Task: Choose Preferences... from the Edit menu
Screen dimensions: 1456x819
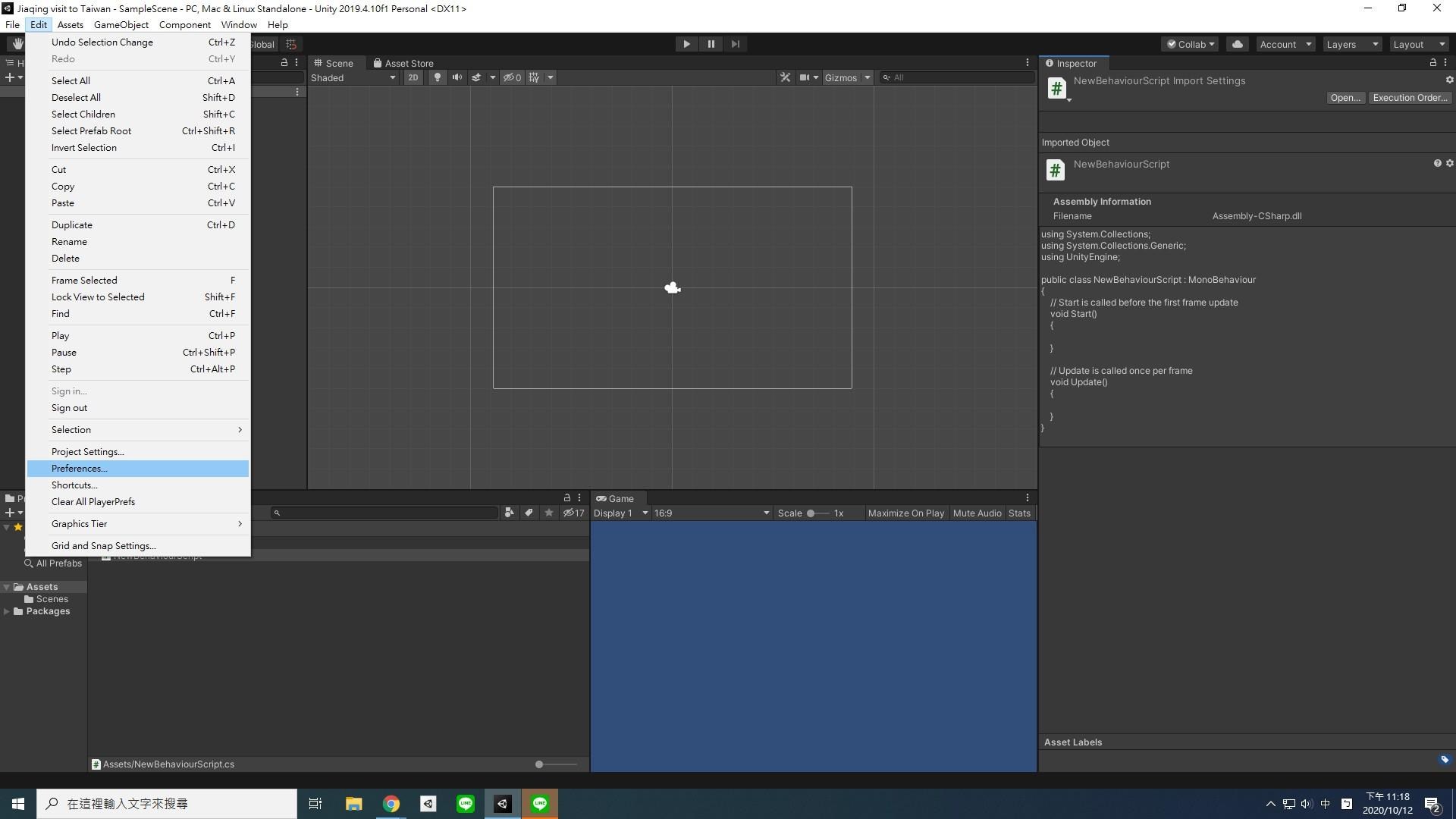Action: 138,469
